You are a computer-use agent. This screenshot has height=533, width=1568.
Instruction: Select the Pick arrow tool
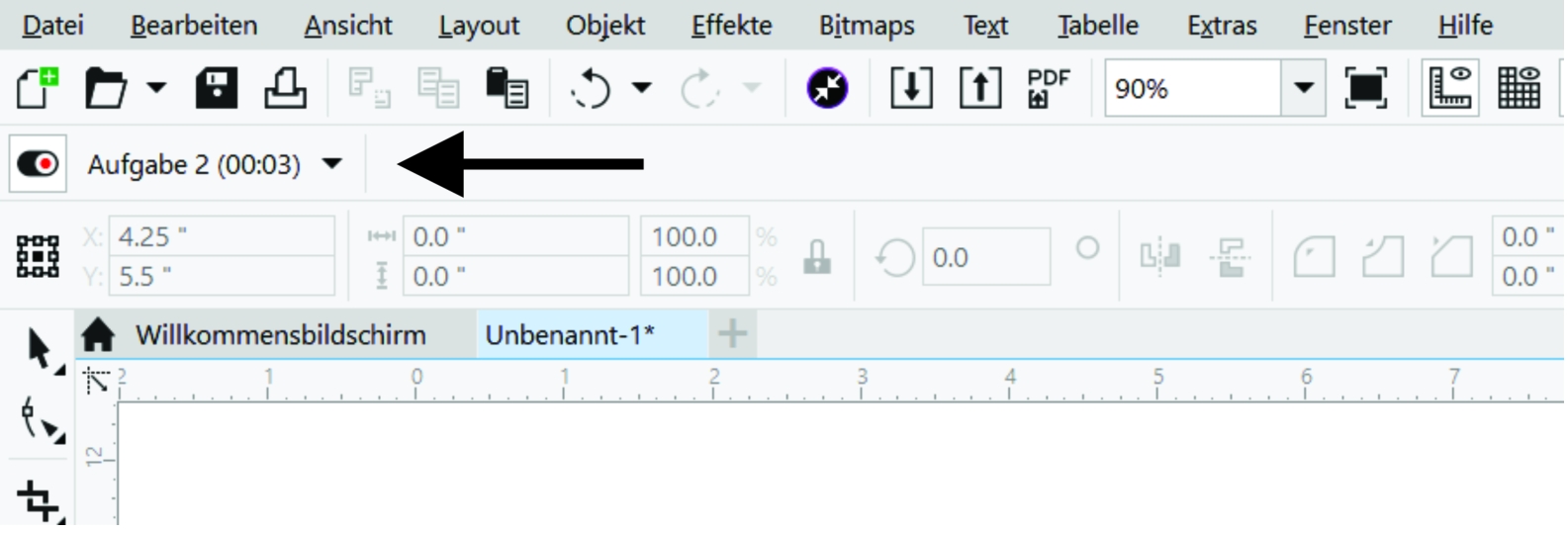(40, 349)
